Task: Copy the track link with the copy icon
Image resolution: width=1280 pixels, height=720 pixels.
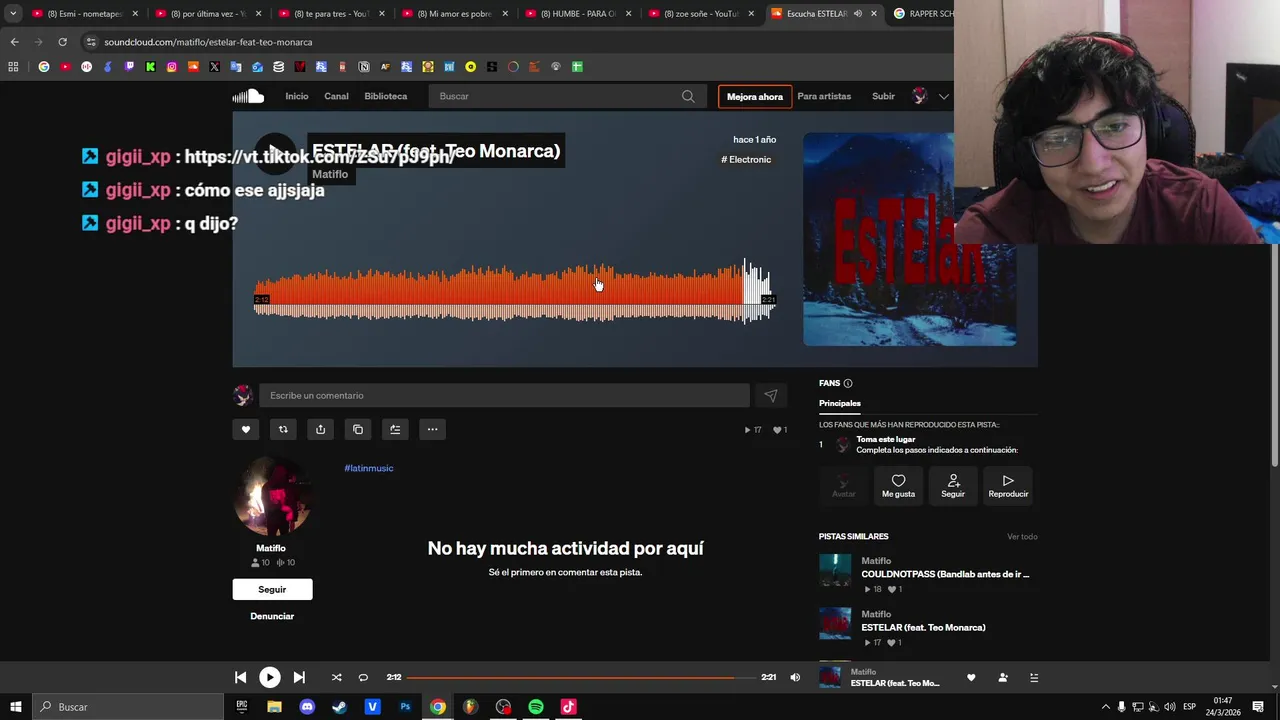Action: 358,429
